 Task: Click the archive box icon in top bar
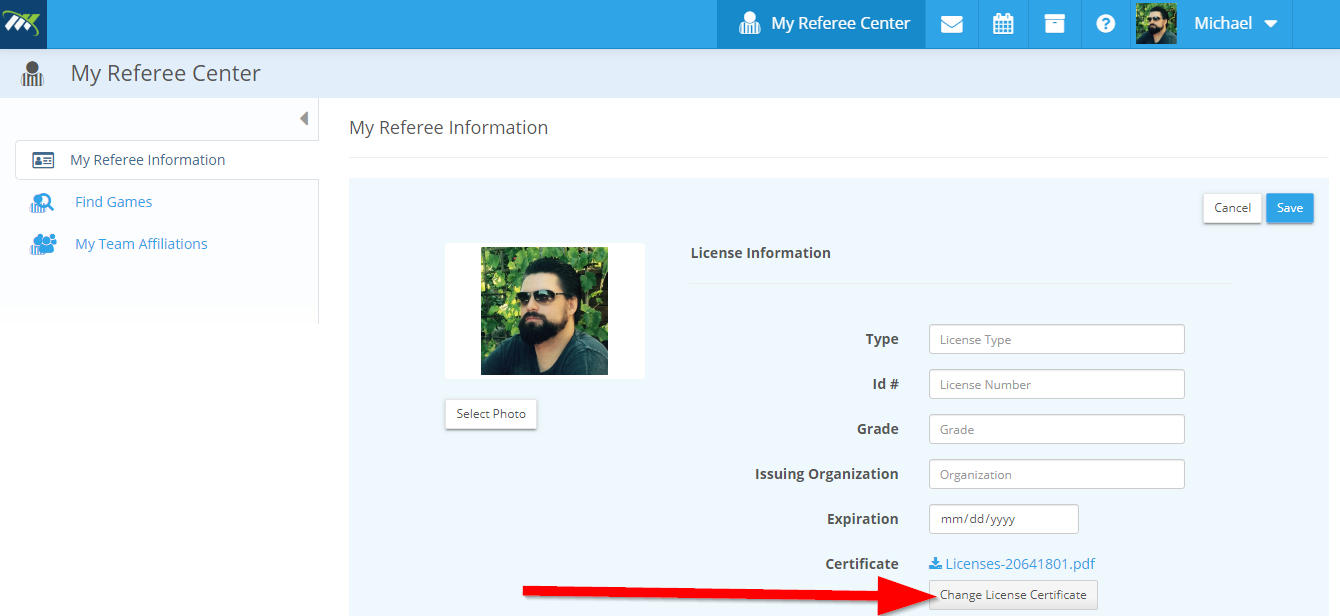pos(1055,24)
